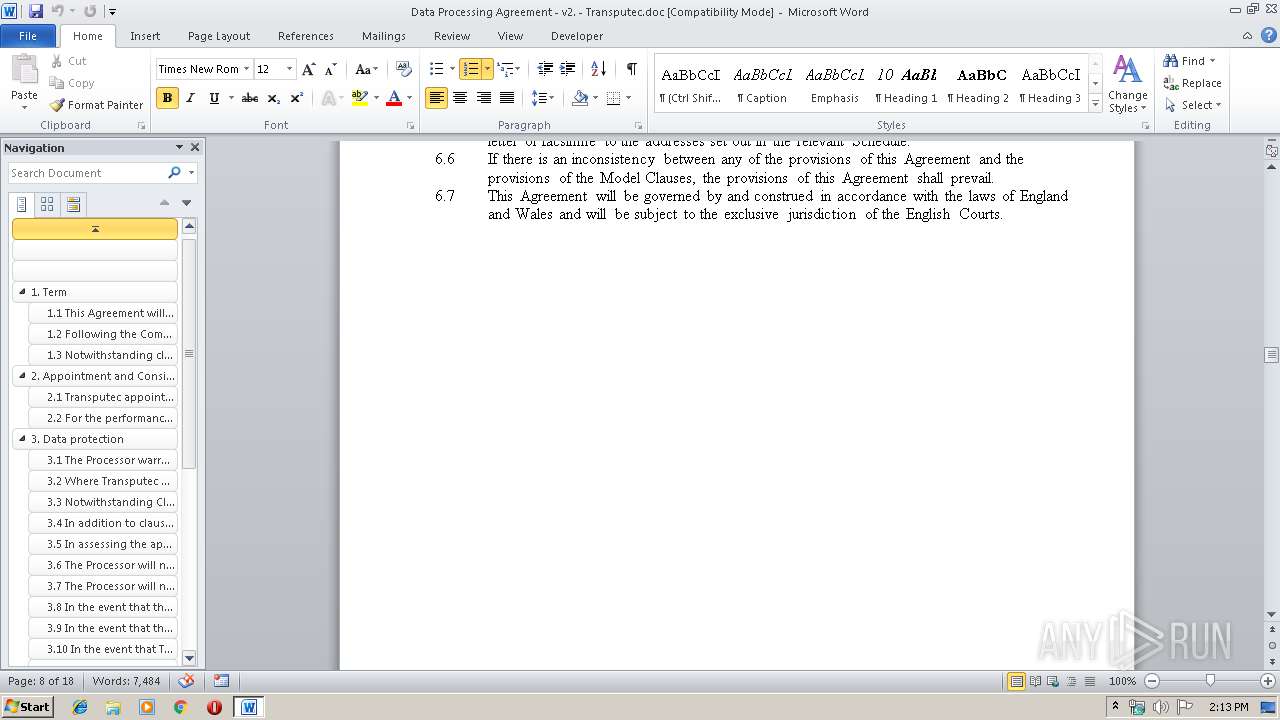Collapse the '1. Term' heading
1280x720 pixels.
click(x=22, y=292)
